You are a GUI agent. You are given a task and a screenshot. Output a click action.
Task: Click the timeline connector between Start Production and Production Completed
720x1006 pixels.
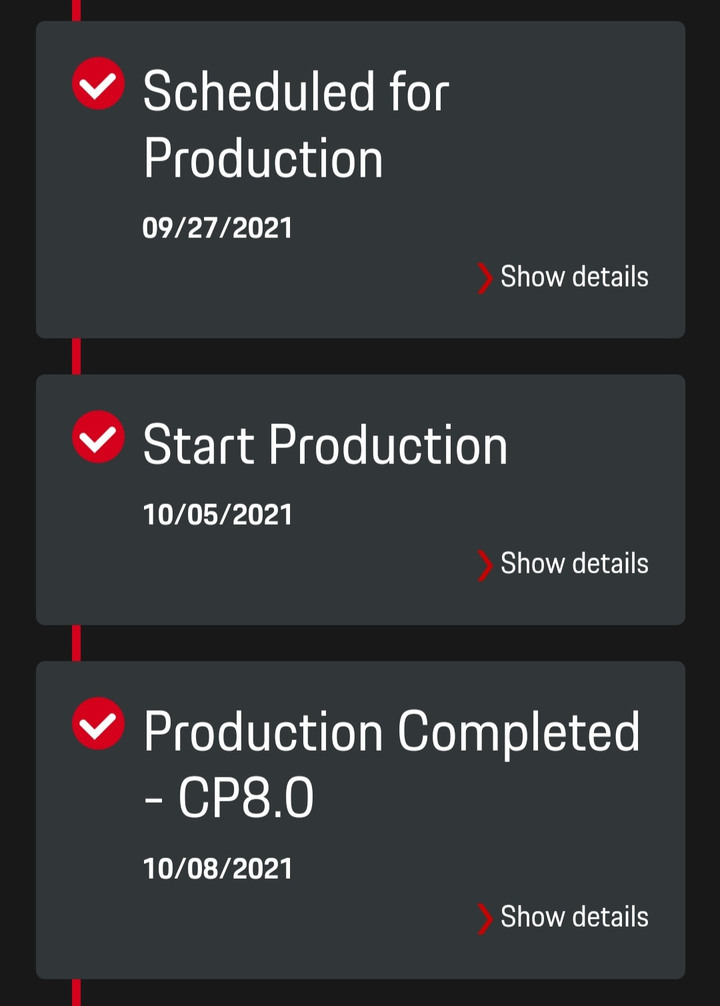76,643
